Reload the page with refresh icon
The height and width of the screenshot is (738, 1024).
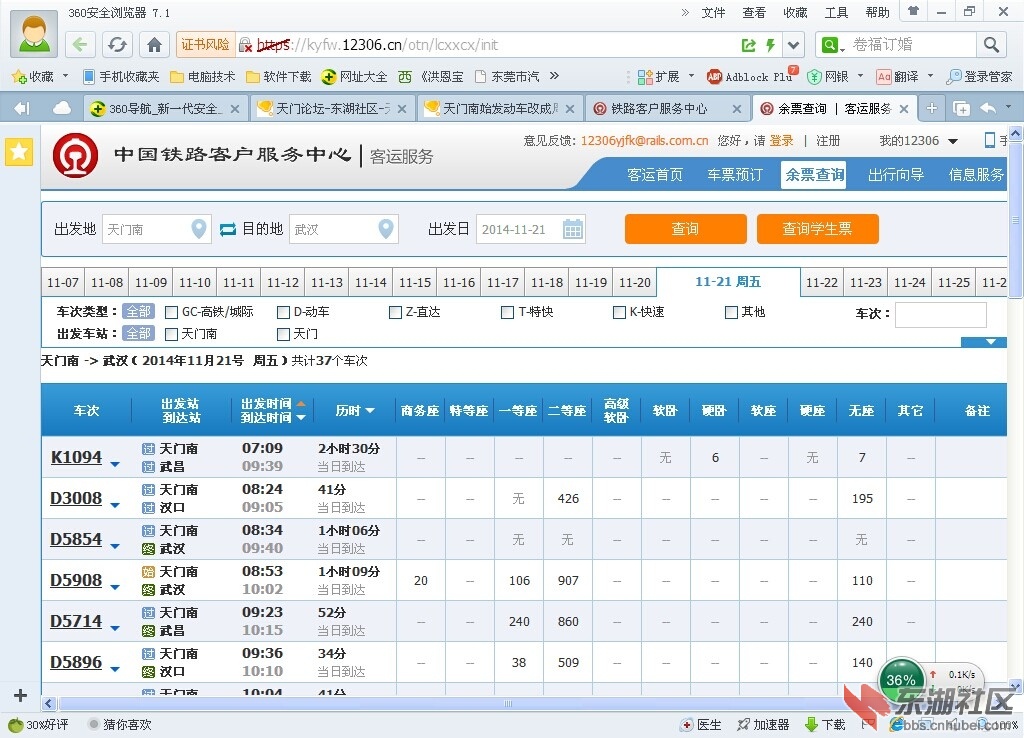coord(117,45)
